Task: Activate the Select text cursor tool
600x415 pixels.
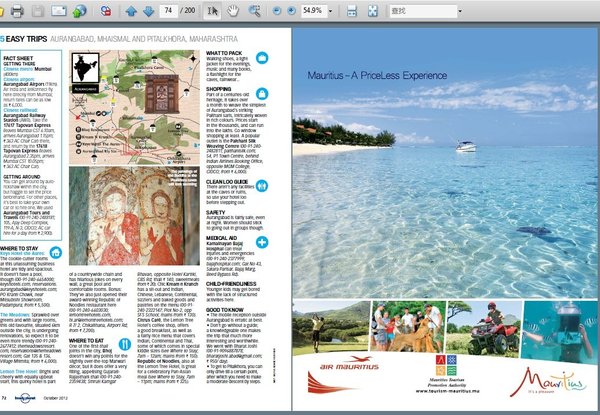Action: [212, 11]
